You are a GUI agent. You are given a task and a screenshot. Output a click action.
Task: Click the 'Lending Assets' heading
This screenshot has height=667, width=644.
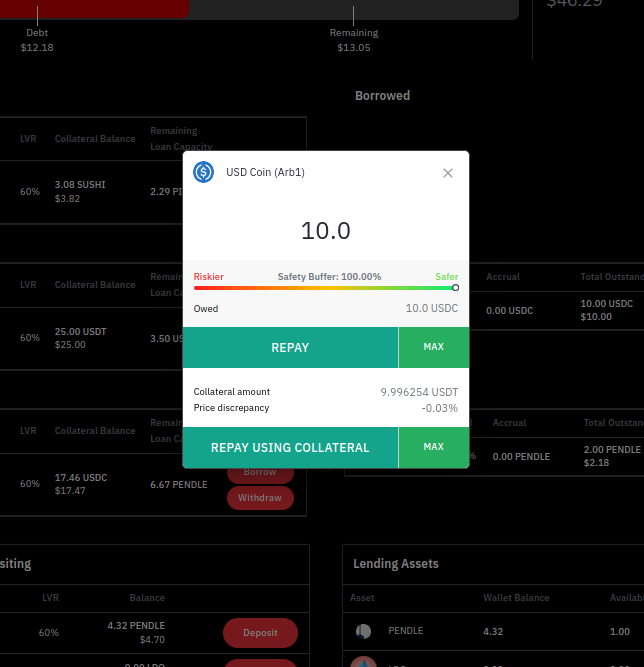pos(396,564)
